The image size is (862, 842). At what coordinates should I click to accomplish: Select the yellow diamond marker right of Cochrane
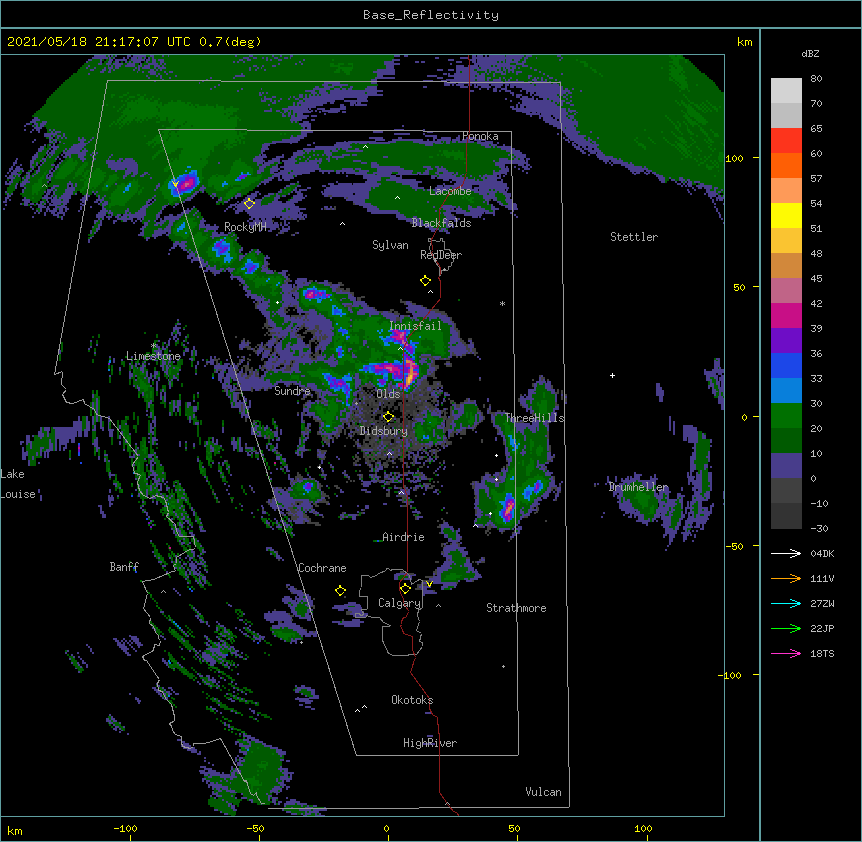pyautogui.click(x=340, y=591)
